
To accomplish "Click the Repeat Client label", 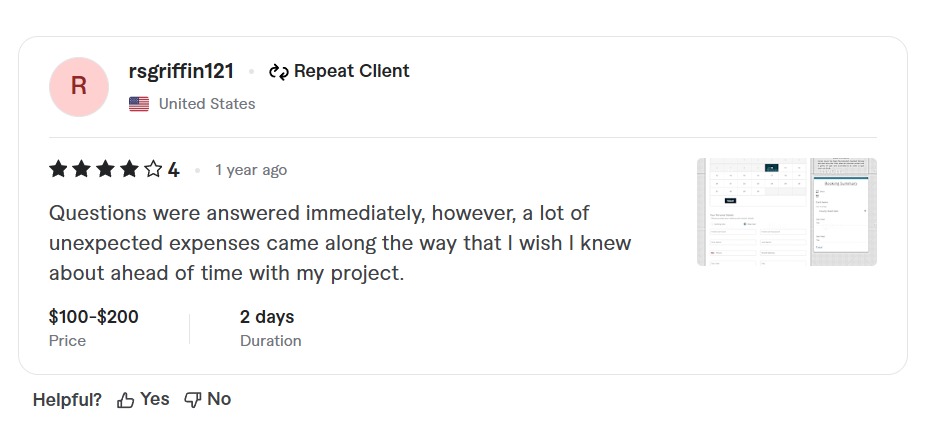I will (x=351, y=71).
